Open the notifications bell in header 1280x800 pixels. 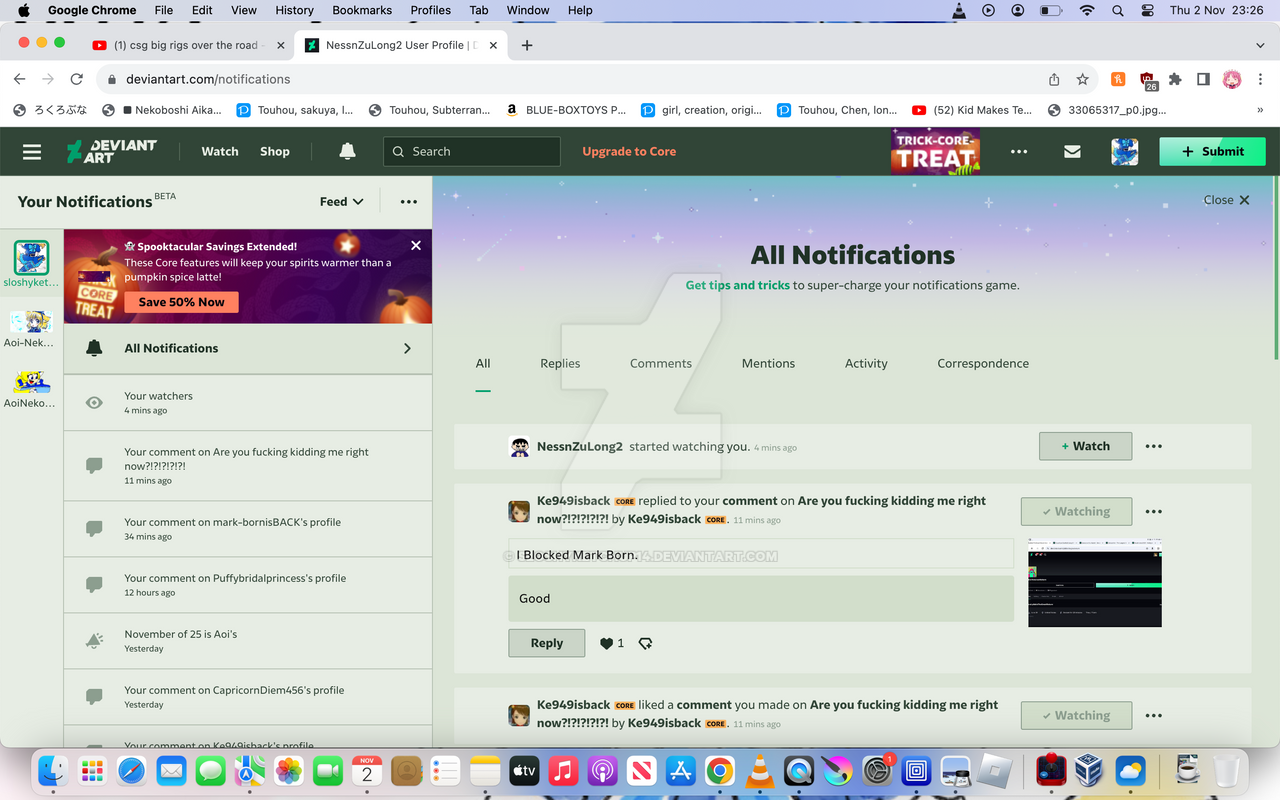coord(347,151)
